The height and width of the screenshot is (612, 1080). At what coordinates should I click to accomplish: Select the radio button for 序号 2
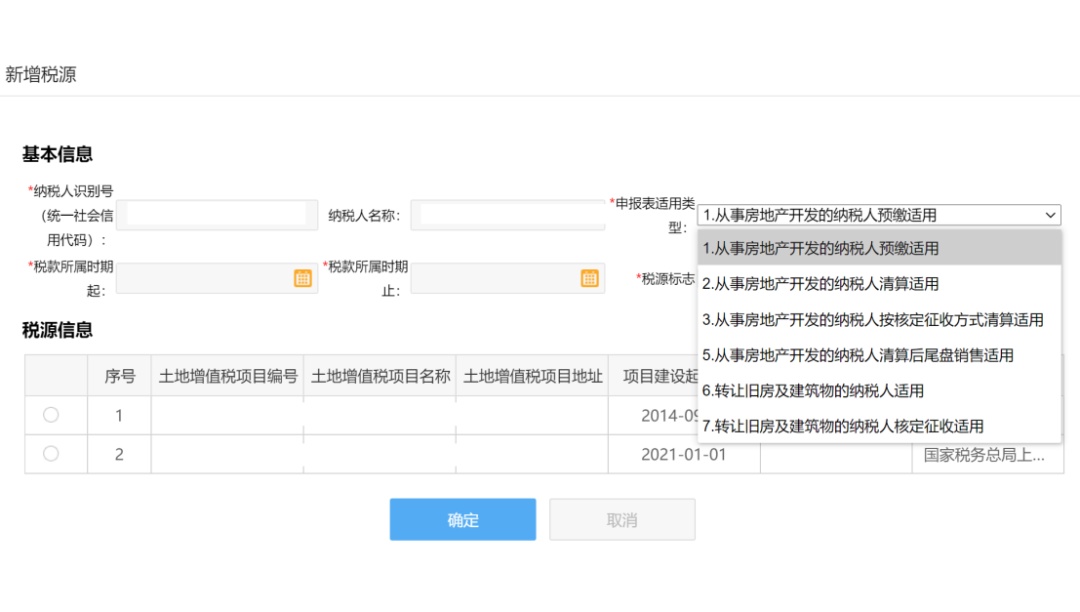coord(52,455)
